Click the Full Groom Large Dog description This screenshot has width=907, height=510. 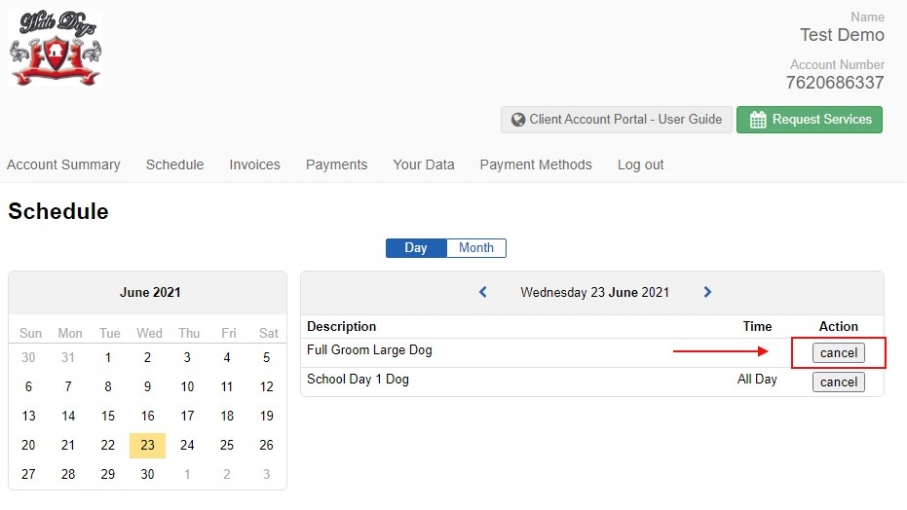(370, 350)
